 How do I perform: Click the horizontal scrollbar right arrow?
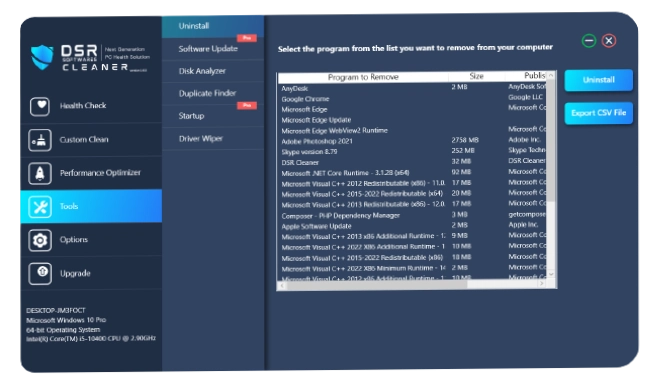click(542, 284)
